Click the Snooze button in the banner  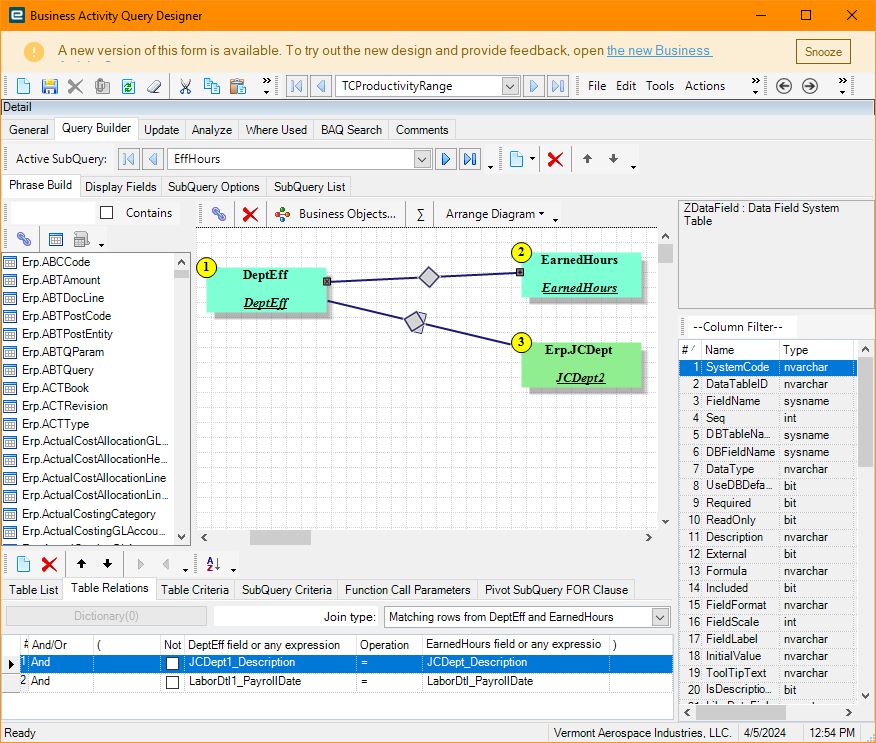[823, 52]
